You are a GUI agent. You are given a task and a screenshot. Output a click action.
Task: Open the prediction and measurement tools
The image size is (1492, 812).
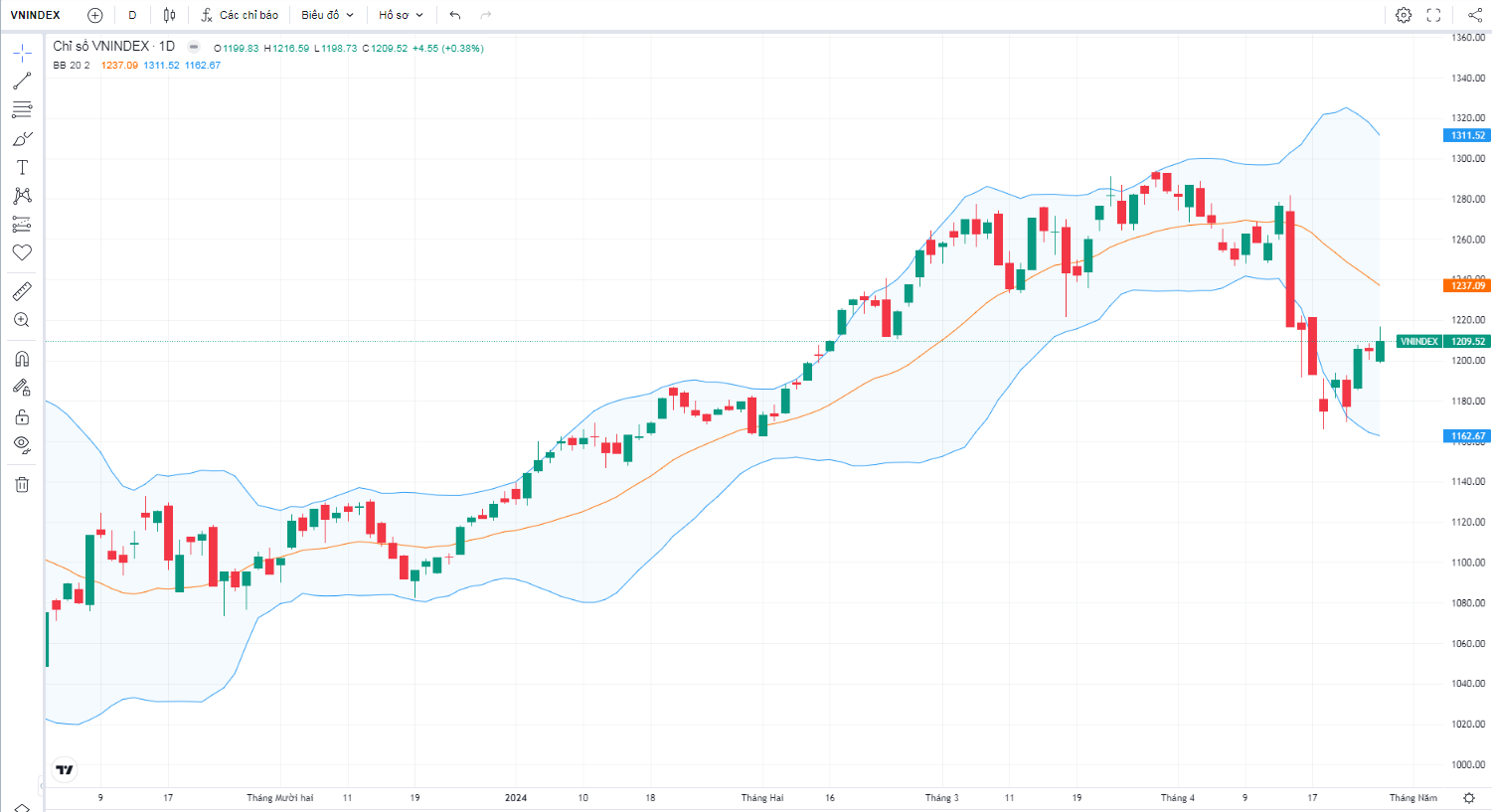click(22, 225)
